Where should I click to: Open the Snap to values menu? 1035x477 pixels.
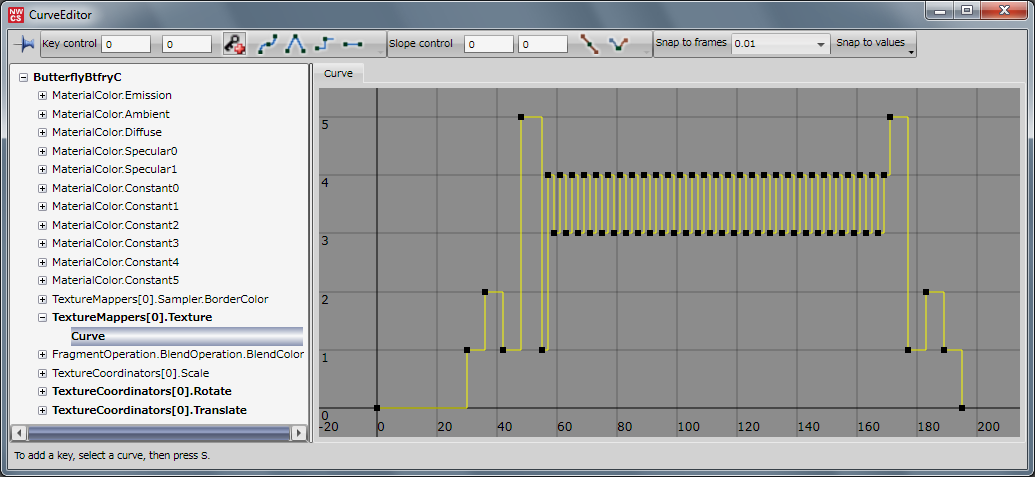click(875, 45)
